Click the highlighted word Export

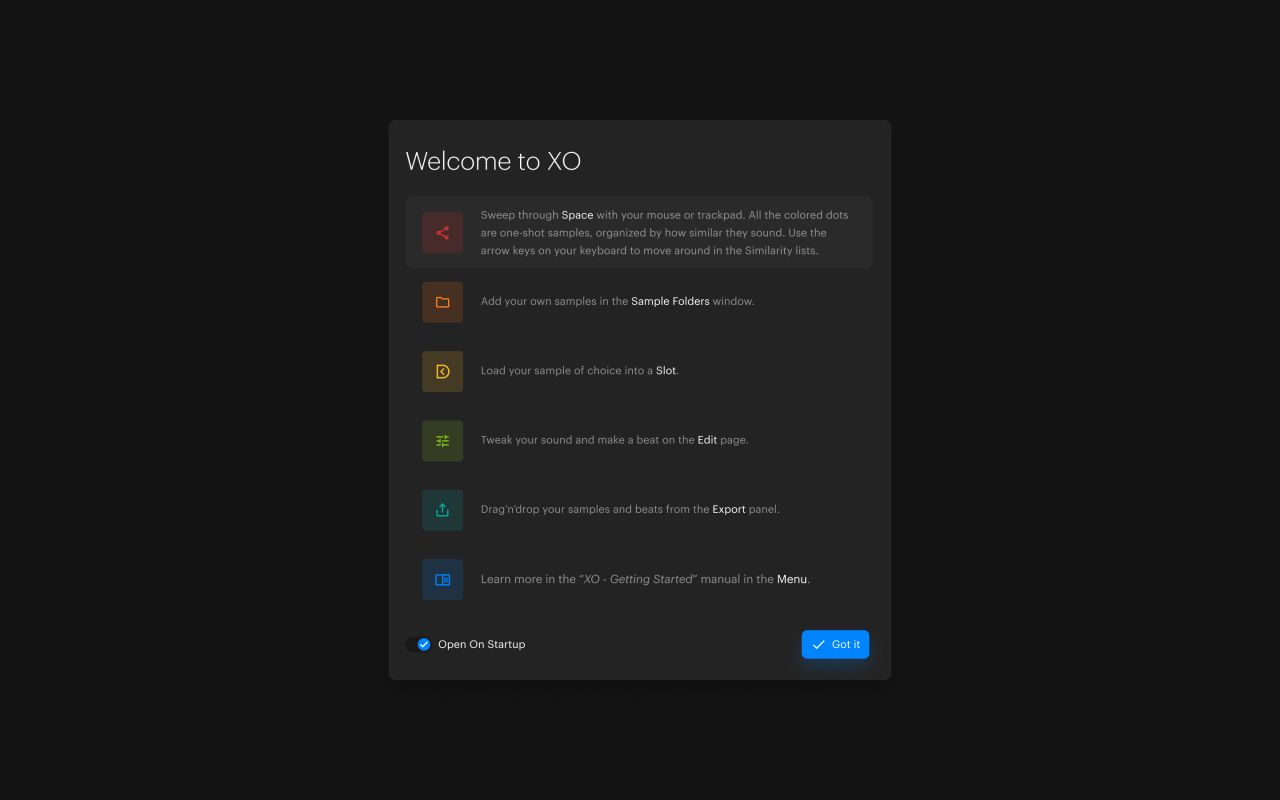[x=728, y=509]
